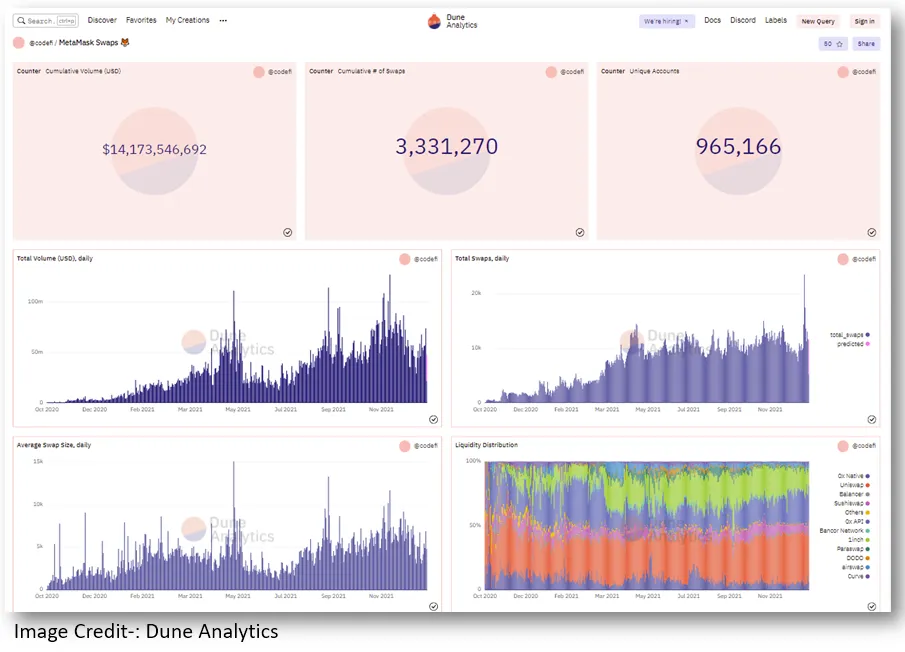Image resolution: width=905 pixels, height=652 pixels.
Task: Toggle the DODO legend series
Action: click(x=858, y=559)
